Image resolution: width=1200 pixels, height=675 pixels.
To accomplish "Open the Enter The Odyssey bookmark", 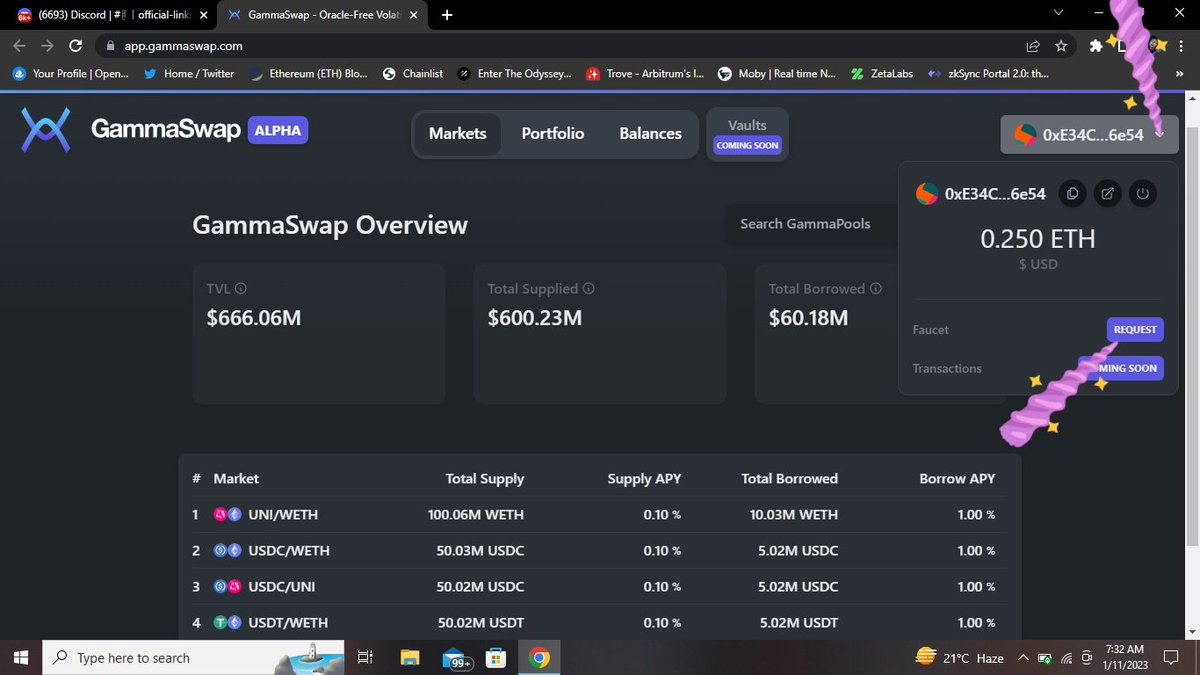I will (x=515, y=73).
